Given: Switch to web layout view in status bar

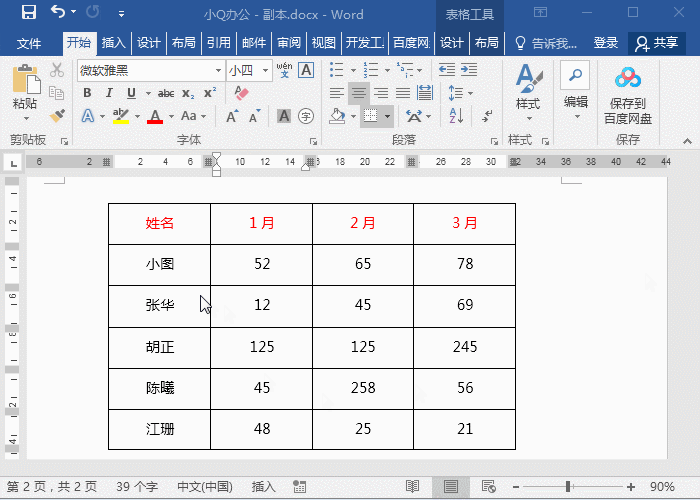Looking at the screenshot, I should point(489,486).
